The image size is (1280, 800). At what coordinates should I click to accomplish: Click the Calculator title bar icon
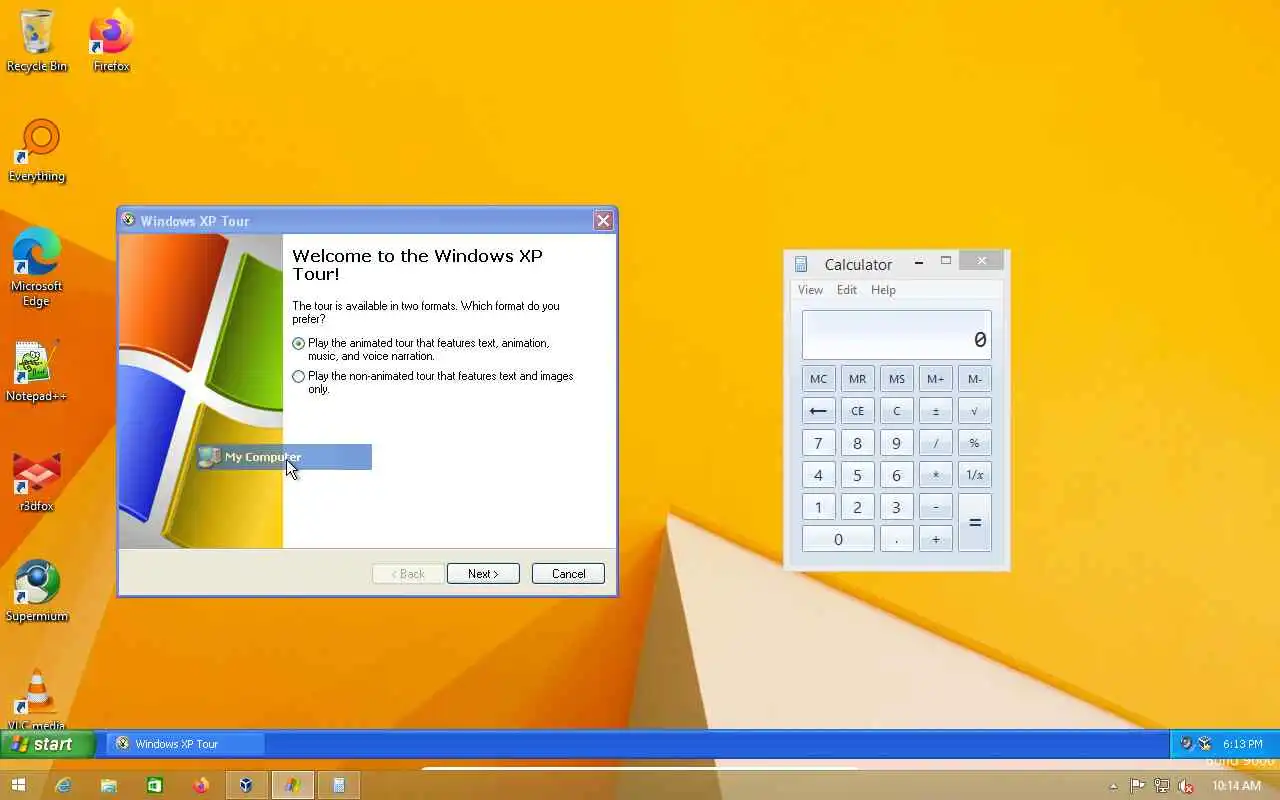tap(801, 264)
